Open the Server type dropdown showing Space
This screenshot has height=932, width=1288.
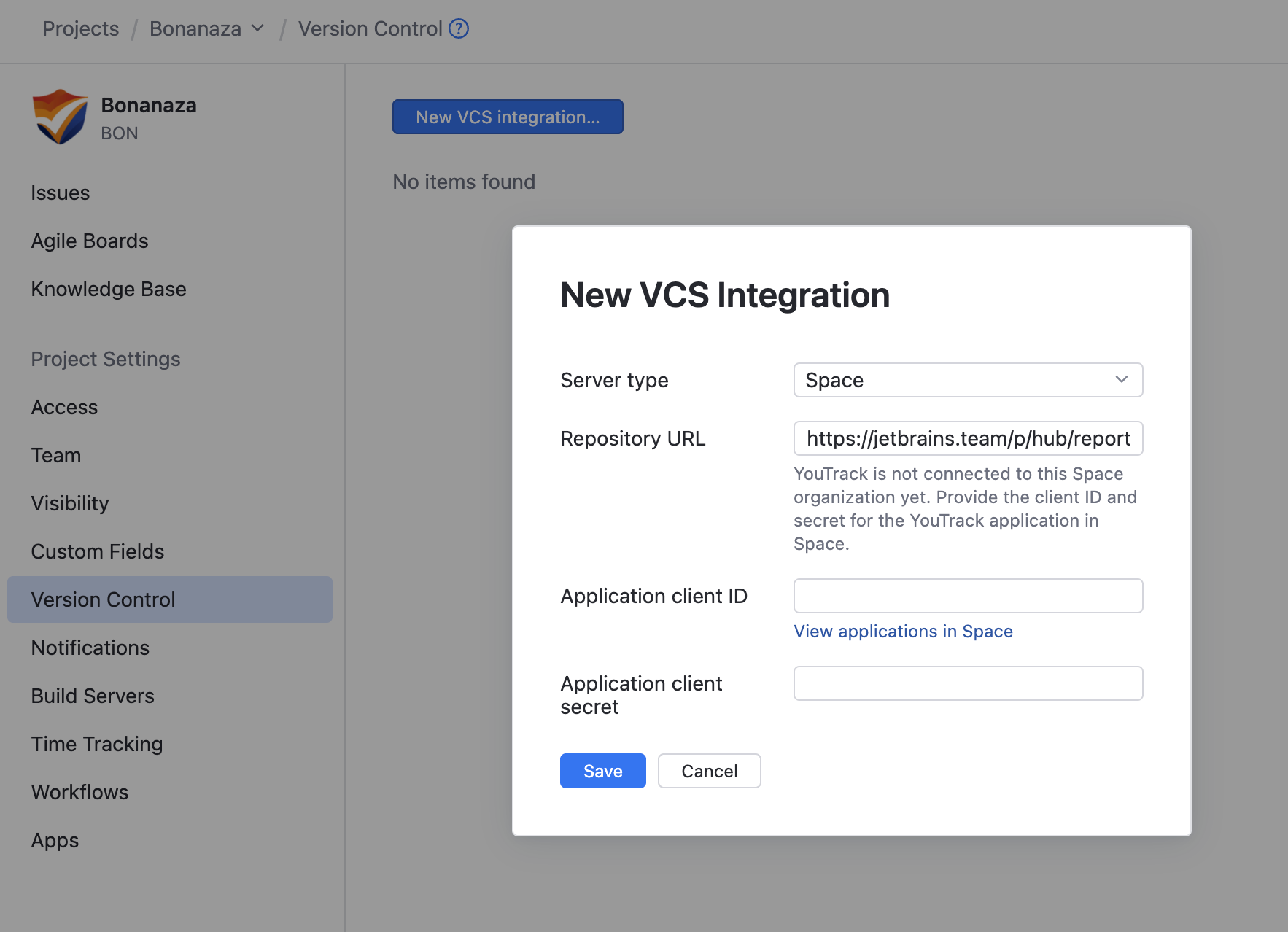pos(967,380)
